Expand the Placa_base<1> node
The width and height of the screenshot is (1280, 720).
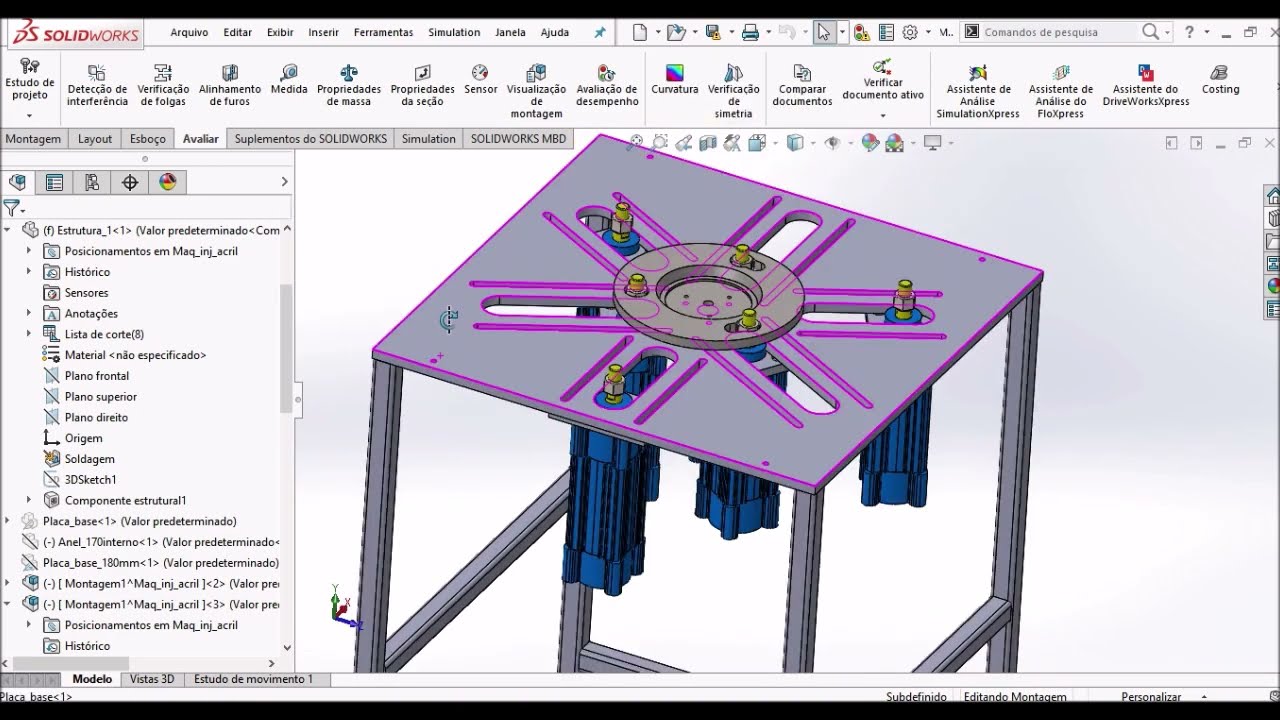click(7, 521)
